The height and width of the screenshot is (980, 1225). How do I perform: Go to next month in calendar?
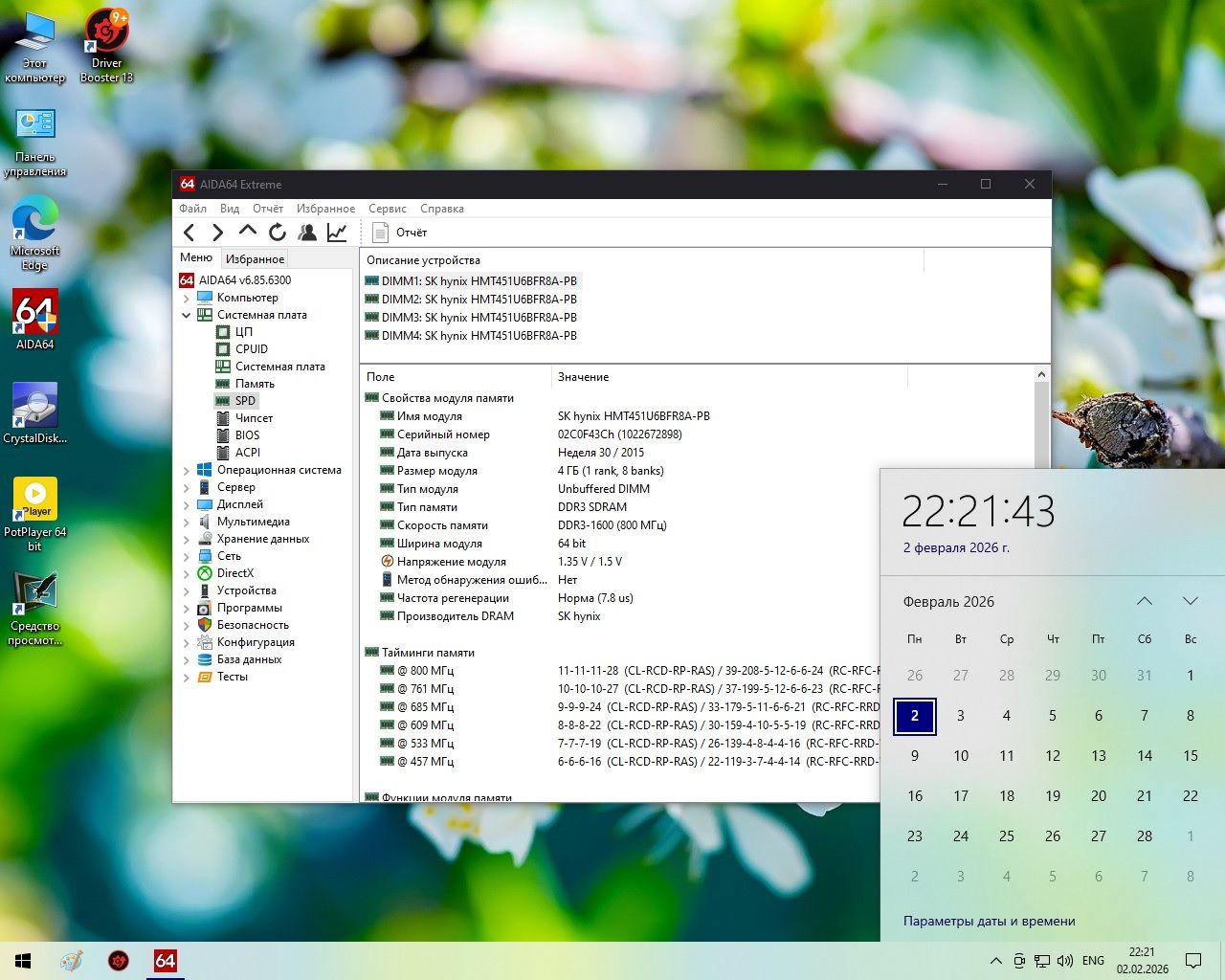click(1191, 601)
